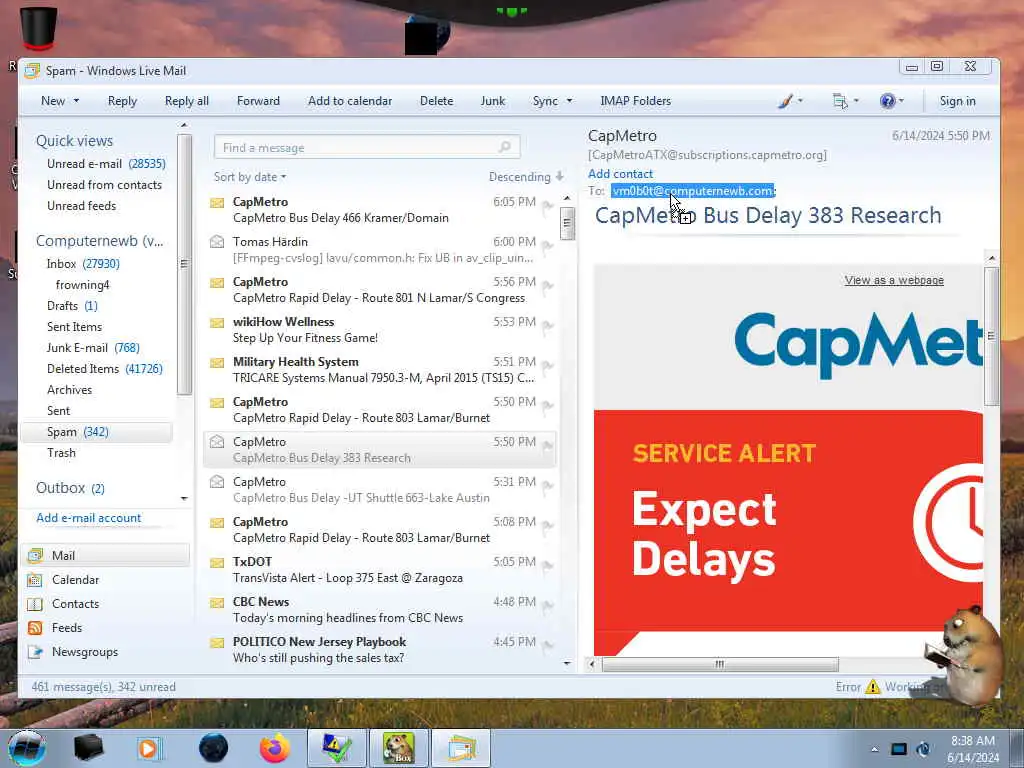Screen dimensions: 1024x768
Task: Click the Mail icon in bottom navigation
Action: [35, 556]
